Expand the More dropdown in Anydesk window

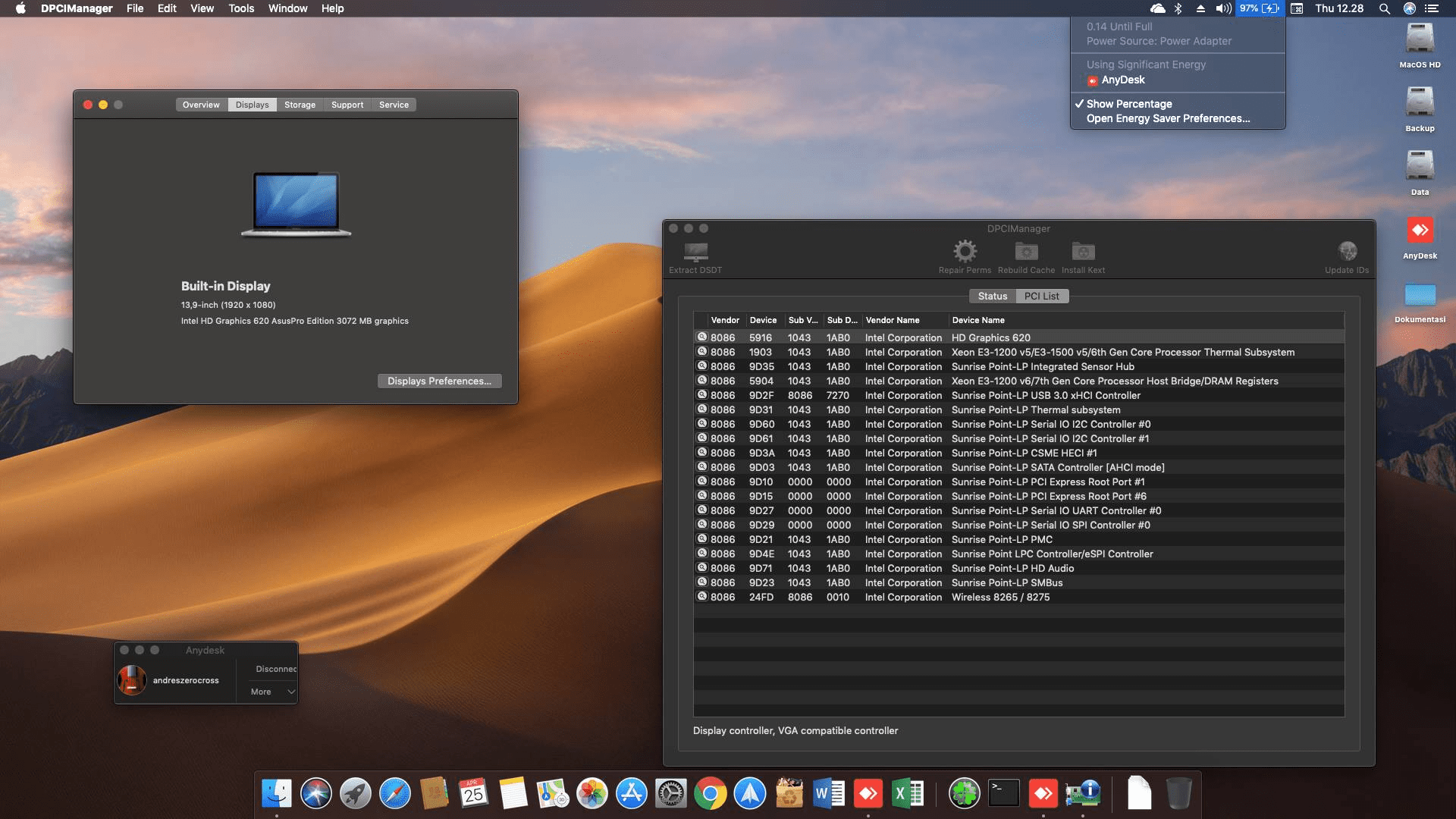point(272,692)
